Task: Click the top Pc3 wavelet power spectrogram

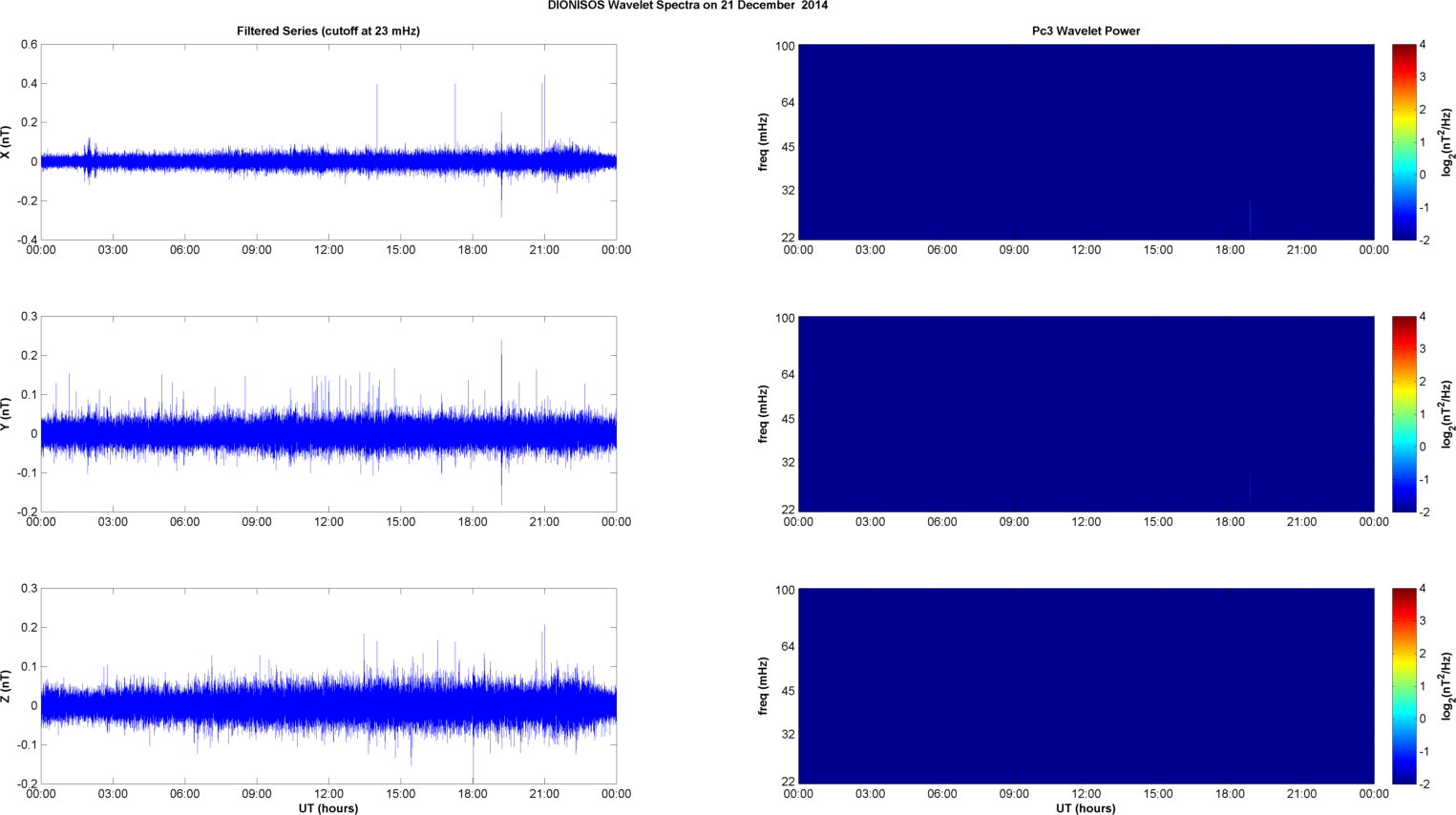Action: click(x=1086, y=142)
